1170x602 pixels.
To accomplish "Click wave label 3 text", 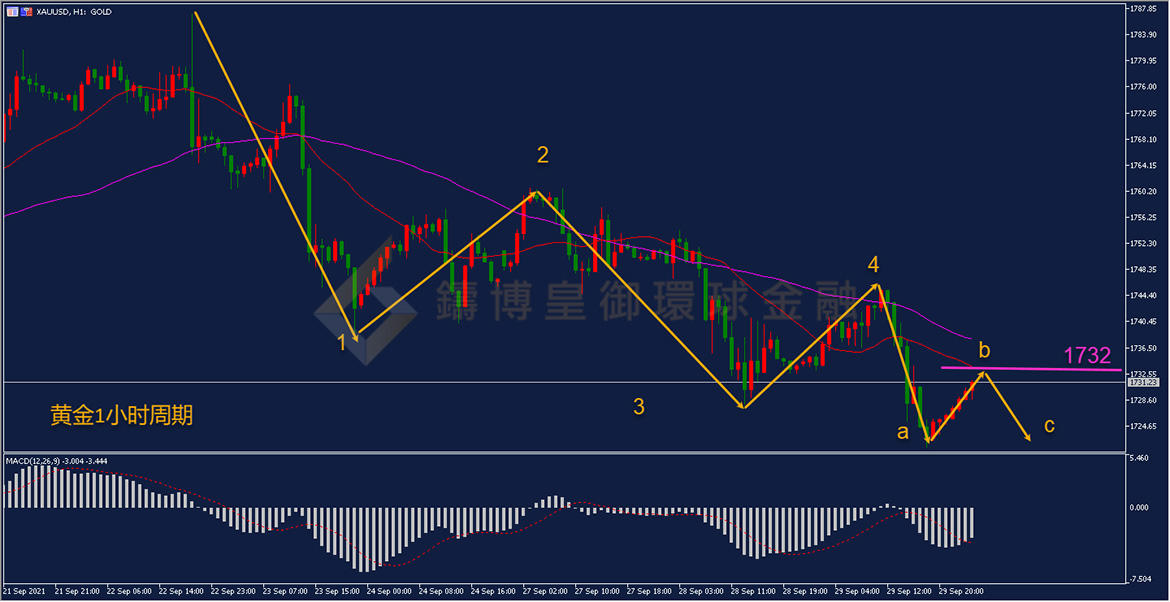I will click(638, 406).
